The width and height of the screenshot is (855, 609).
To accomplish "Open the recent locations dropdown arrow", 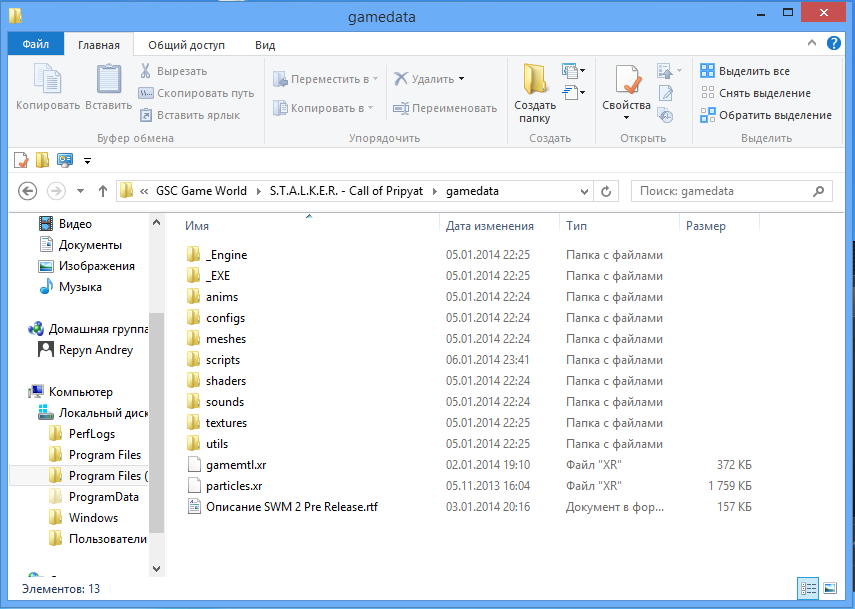I will (81, 191).
